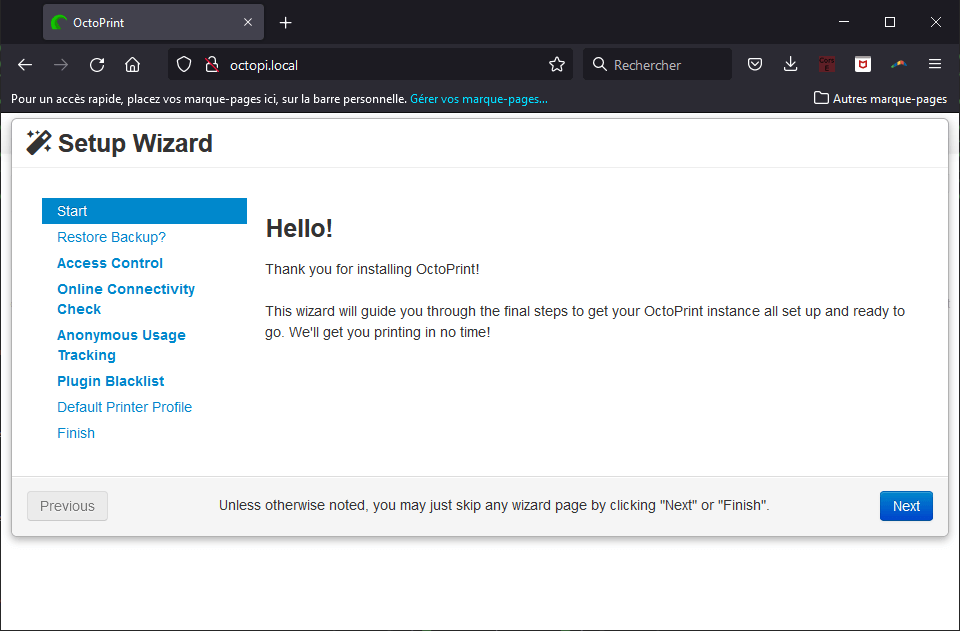
Task: Minimize the browser window
Action: pos(844,22)
